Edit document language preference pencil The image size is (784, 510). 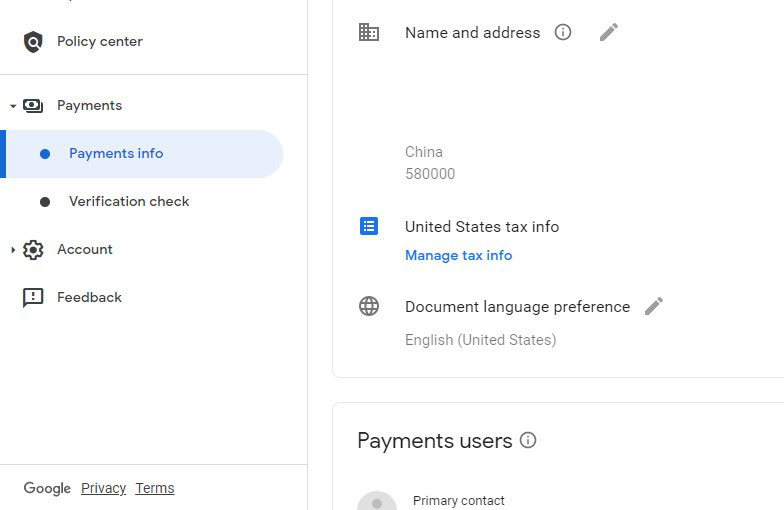[654, 307]
